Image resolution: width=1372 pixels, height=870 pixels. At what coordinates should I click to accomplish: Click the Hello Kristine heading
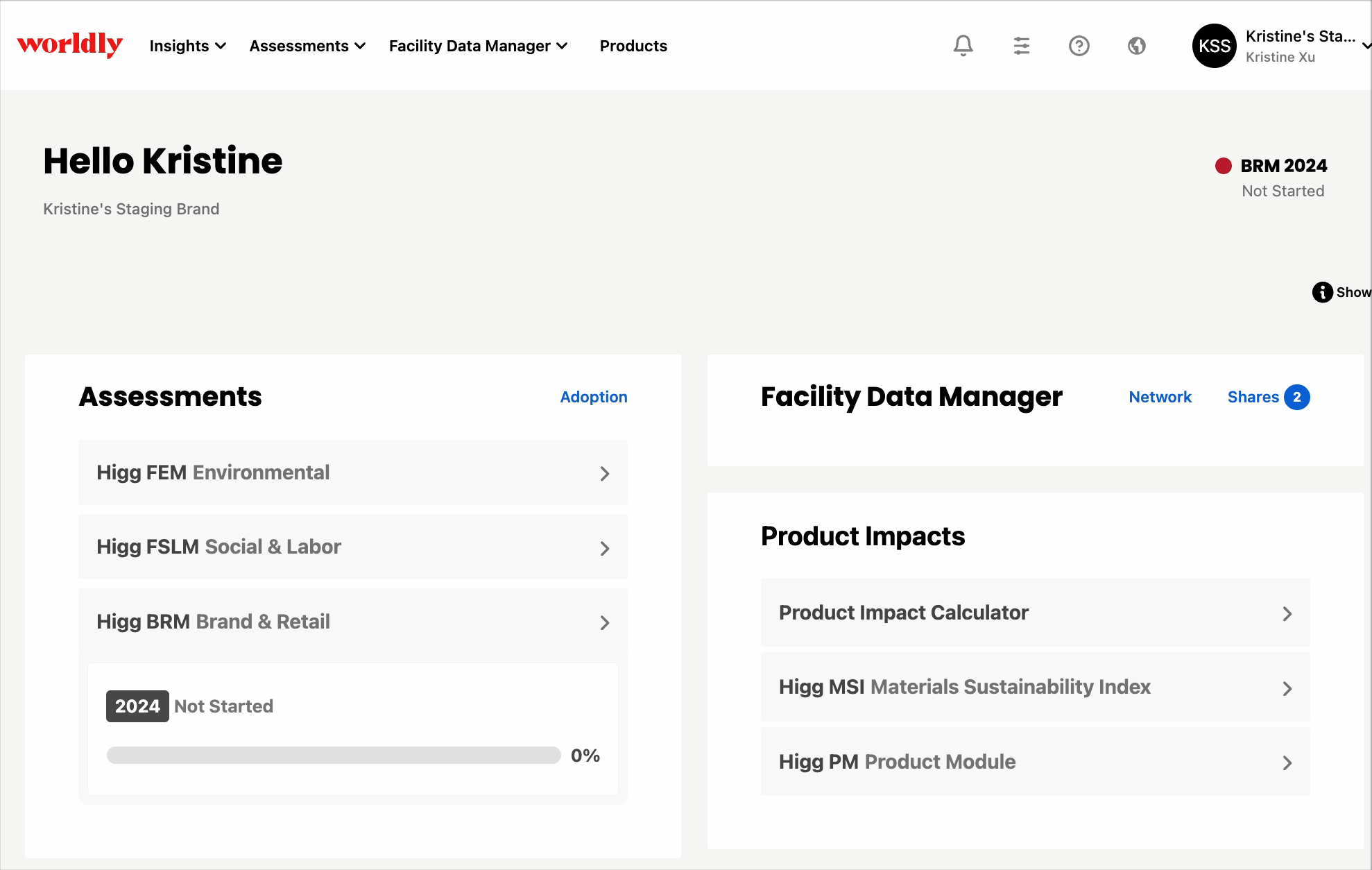click(163, 161)
